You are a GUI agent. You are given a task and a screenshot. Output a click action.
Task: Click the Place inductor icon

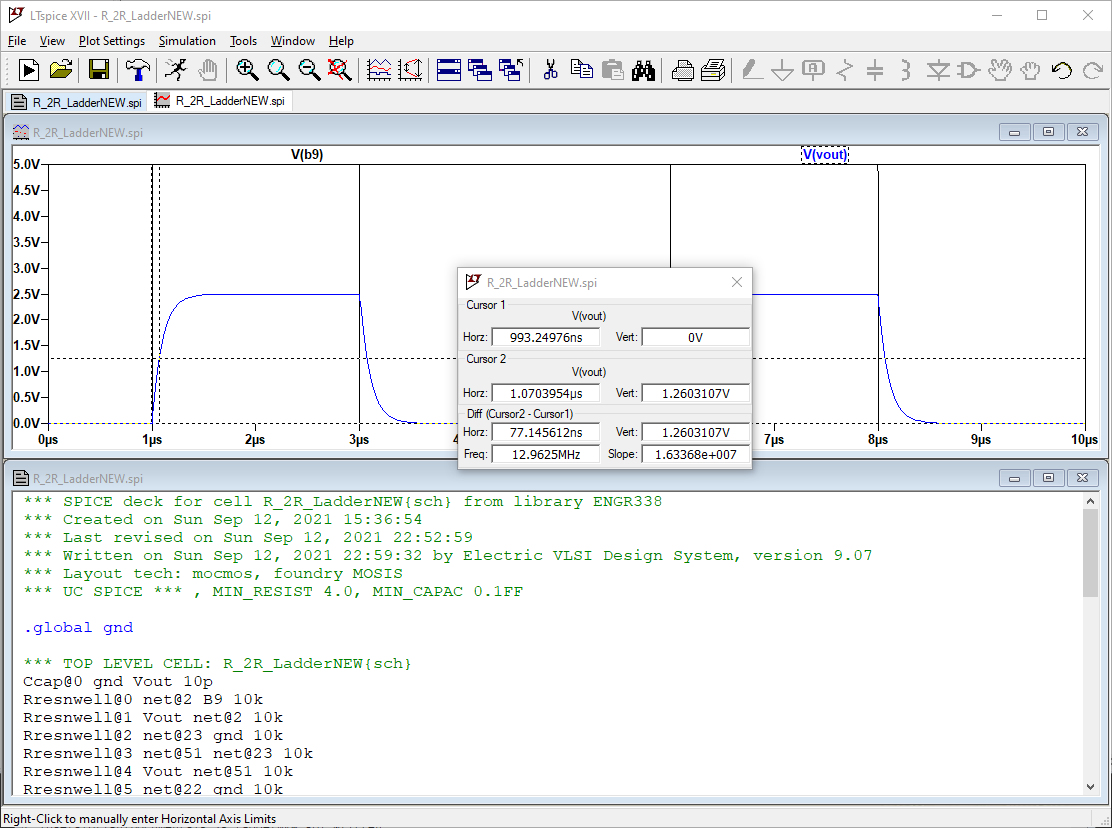[x=906, y=69]
